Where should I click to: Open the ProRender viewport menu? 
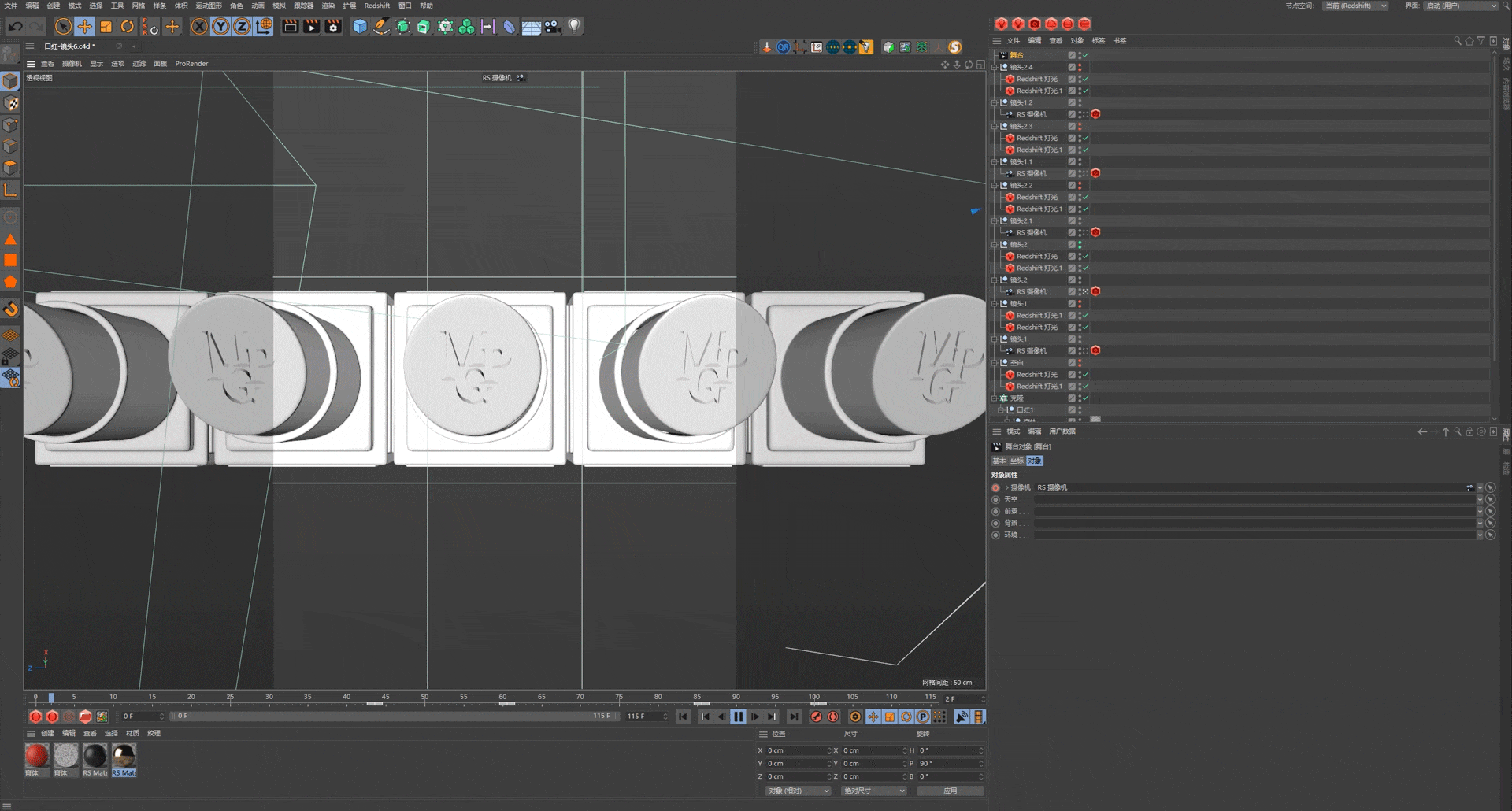[191, 64]
